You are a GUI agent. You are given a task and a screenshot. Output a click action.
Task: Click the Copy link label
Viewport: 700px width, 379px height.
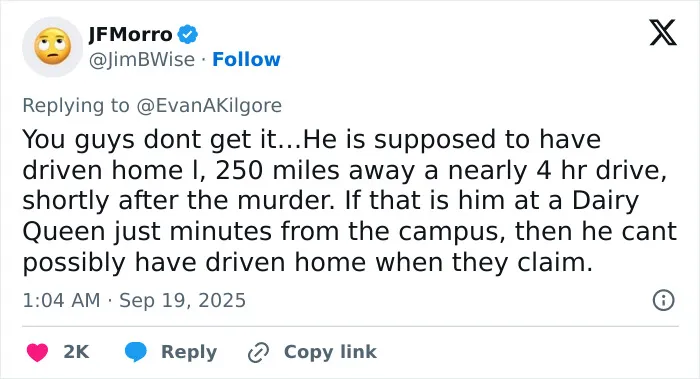[x=330, y=352]
